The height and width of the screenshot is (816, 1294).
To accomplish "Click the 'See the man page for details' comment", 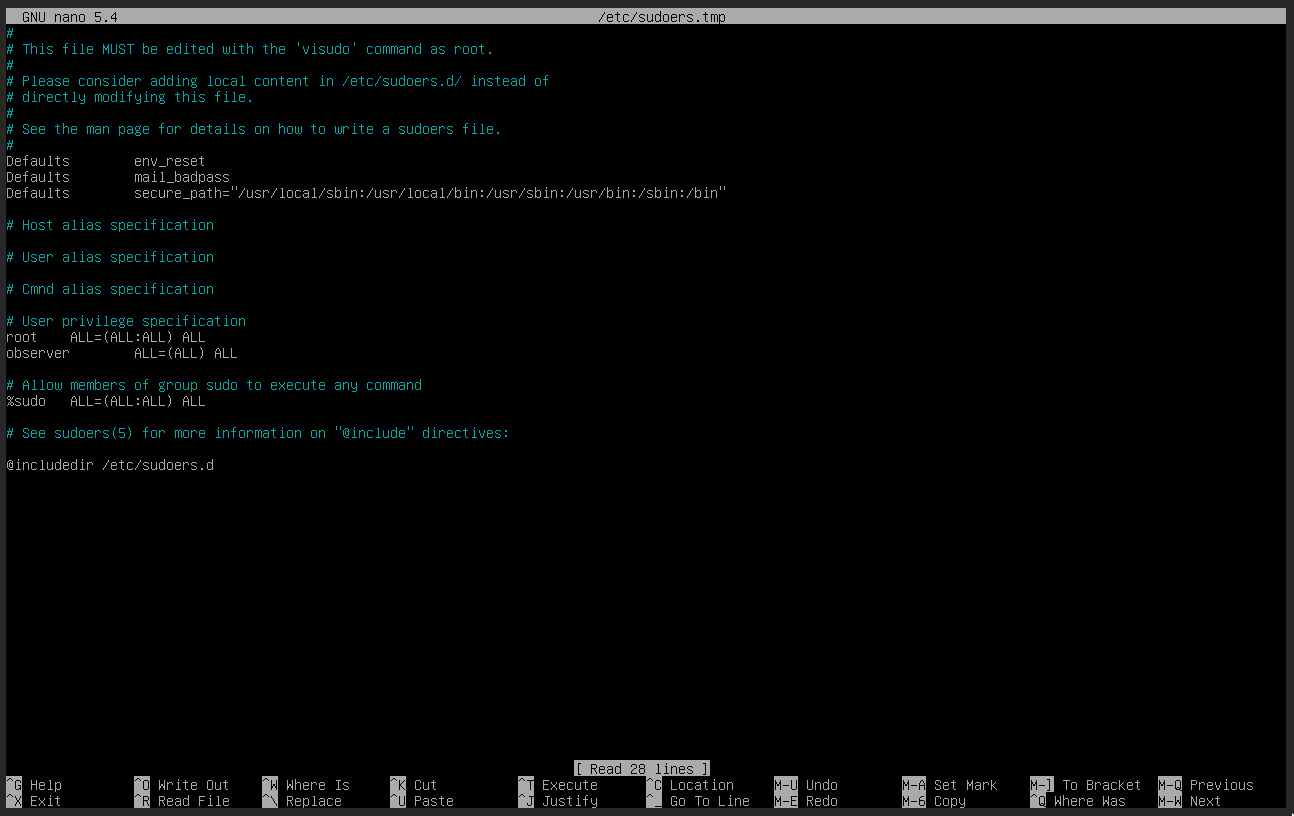I will tap(254, 129).
